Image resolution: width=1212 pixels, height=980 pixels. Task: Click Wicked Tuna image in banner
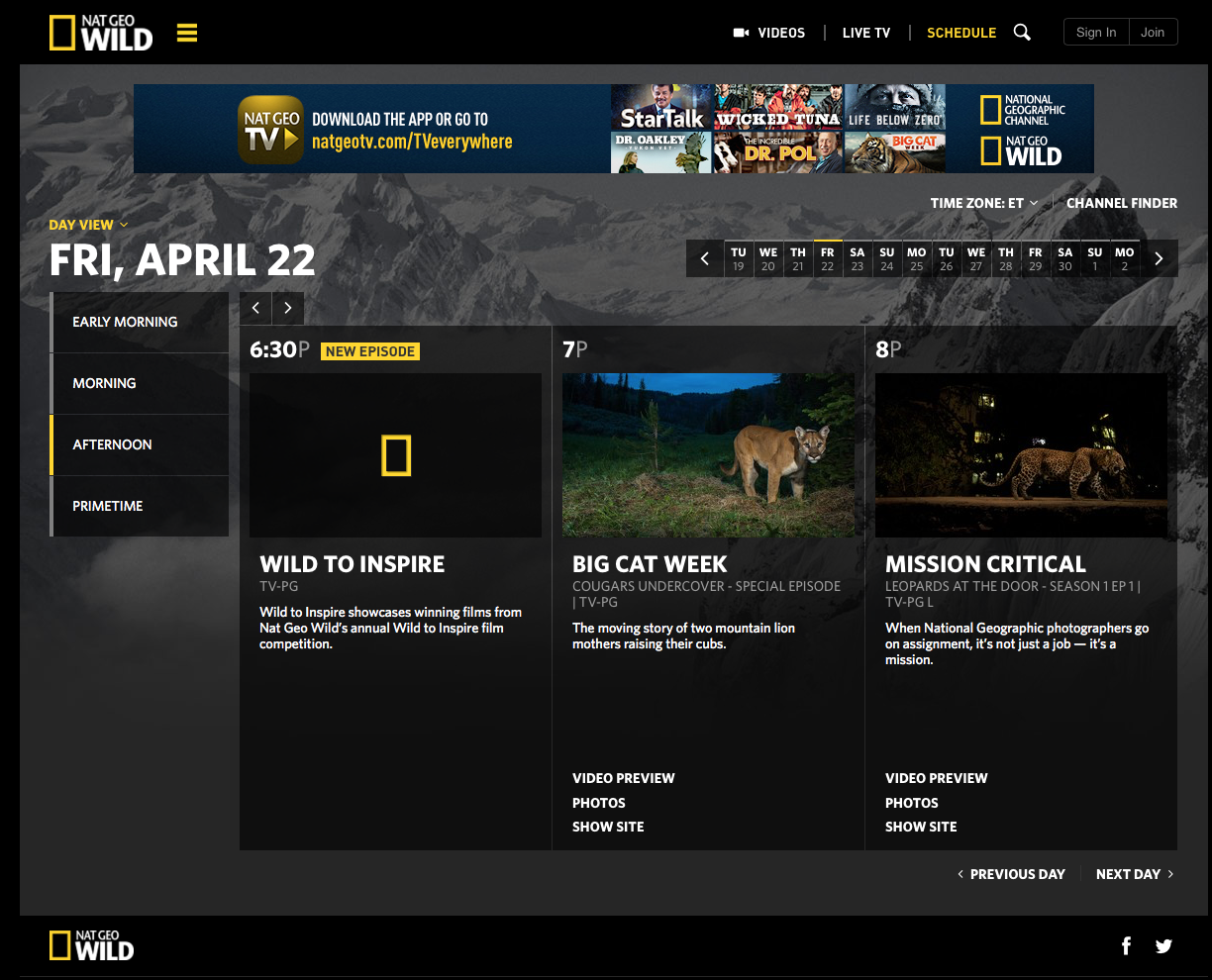[779, 107]
